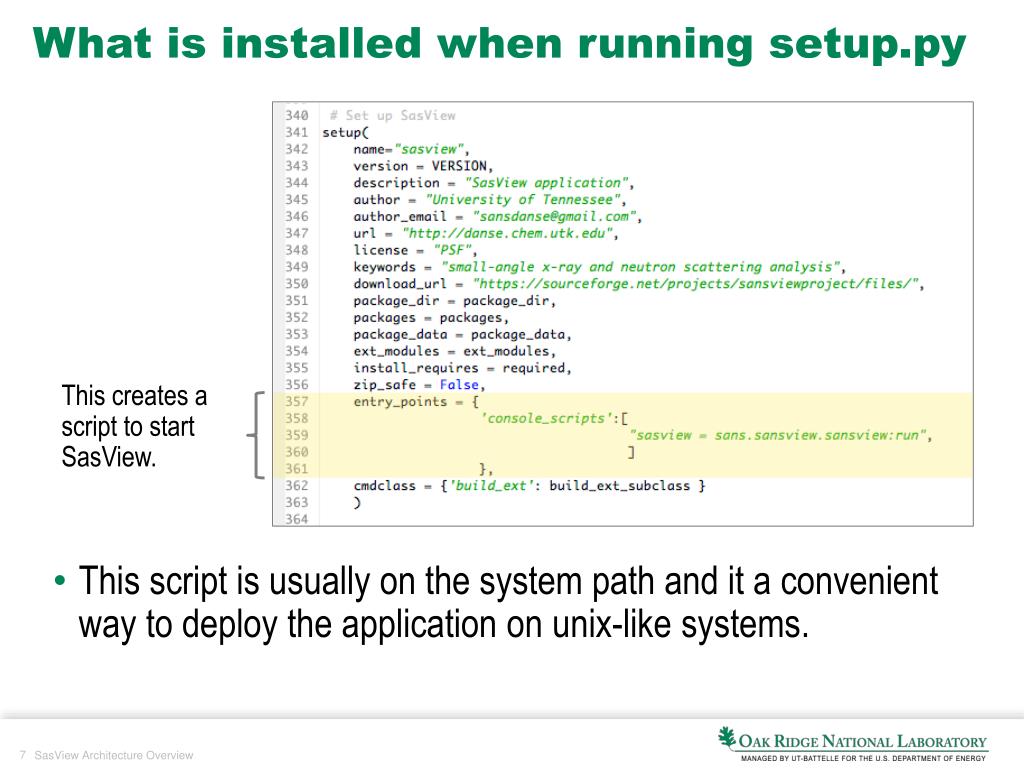Screen dimensions: 1024x768
Task: Select the license "PSF" line
Action: tap(415, 250)
